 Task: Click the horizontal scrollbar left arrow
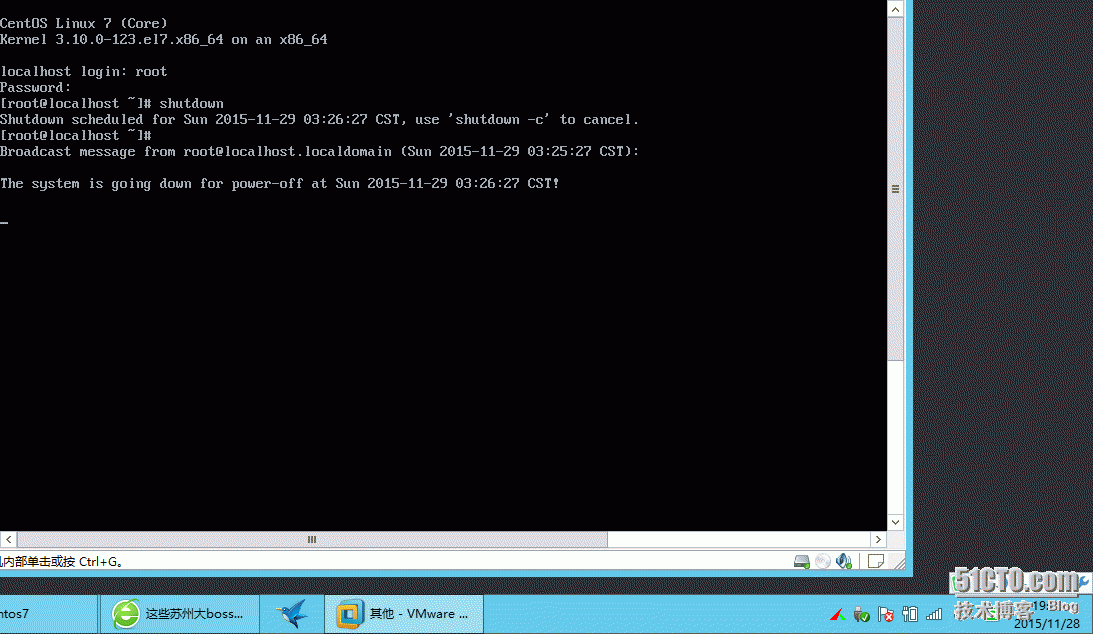[x=8, y=539]
